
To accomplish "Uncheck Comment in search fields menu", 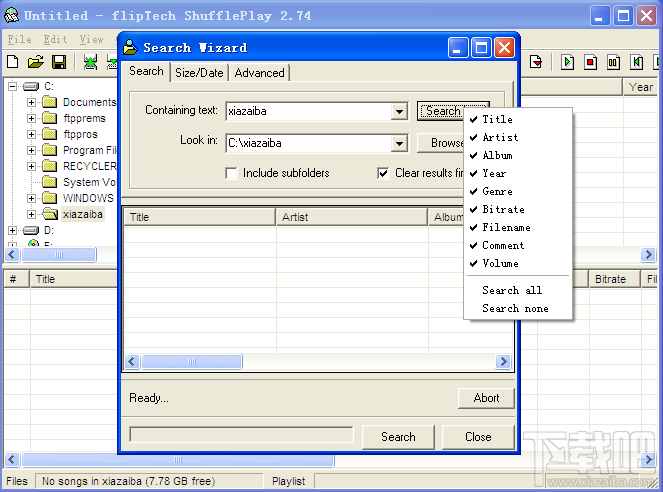I will (x=518, y=246).
